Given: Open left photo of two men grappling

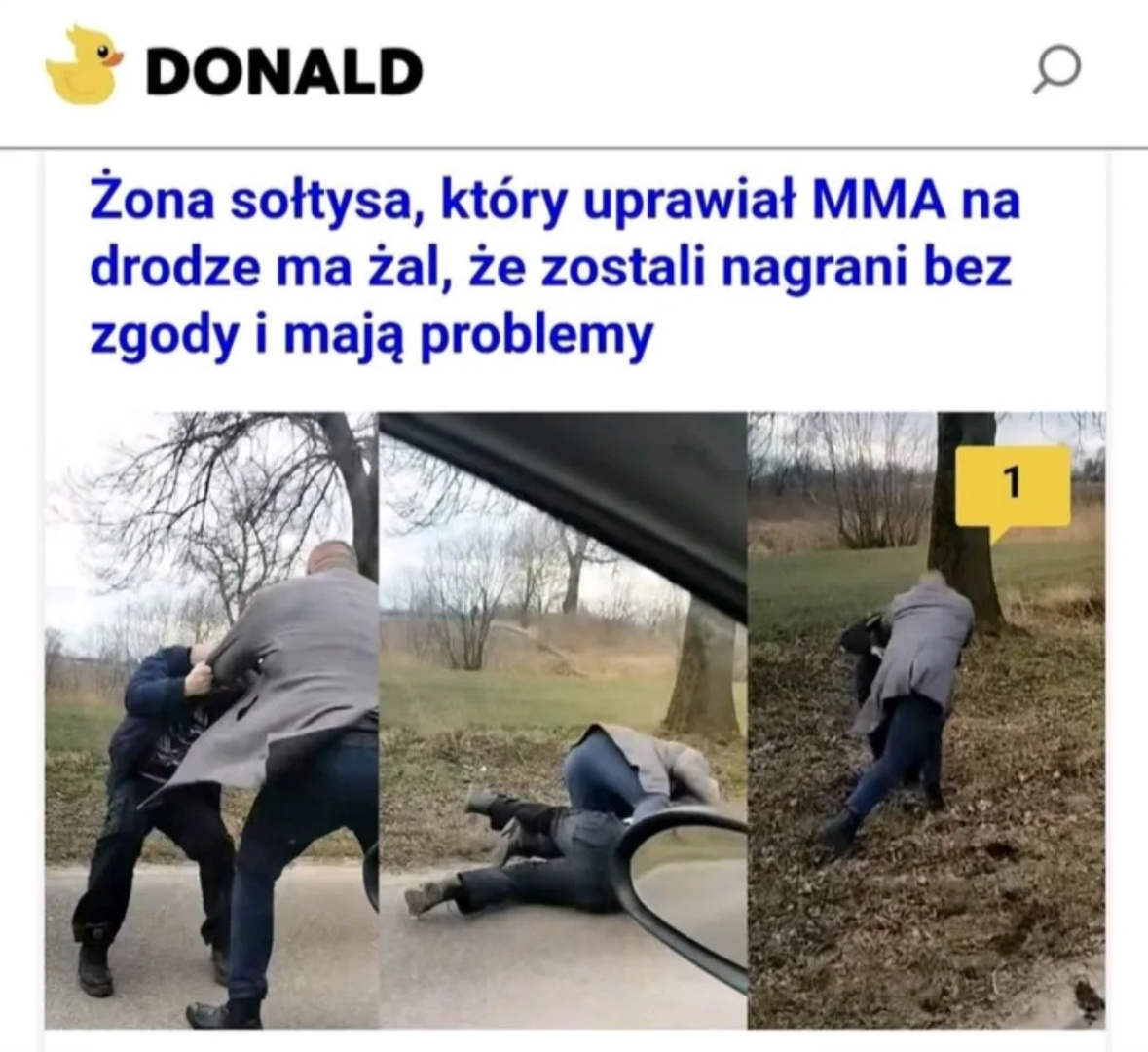Looking at the screenshot, I should click(211, 721).
